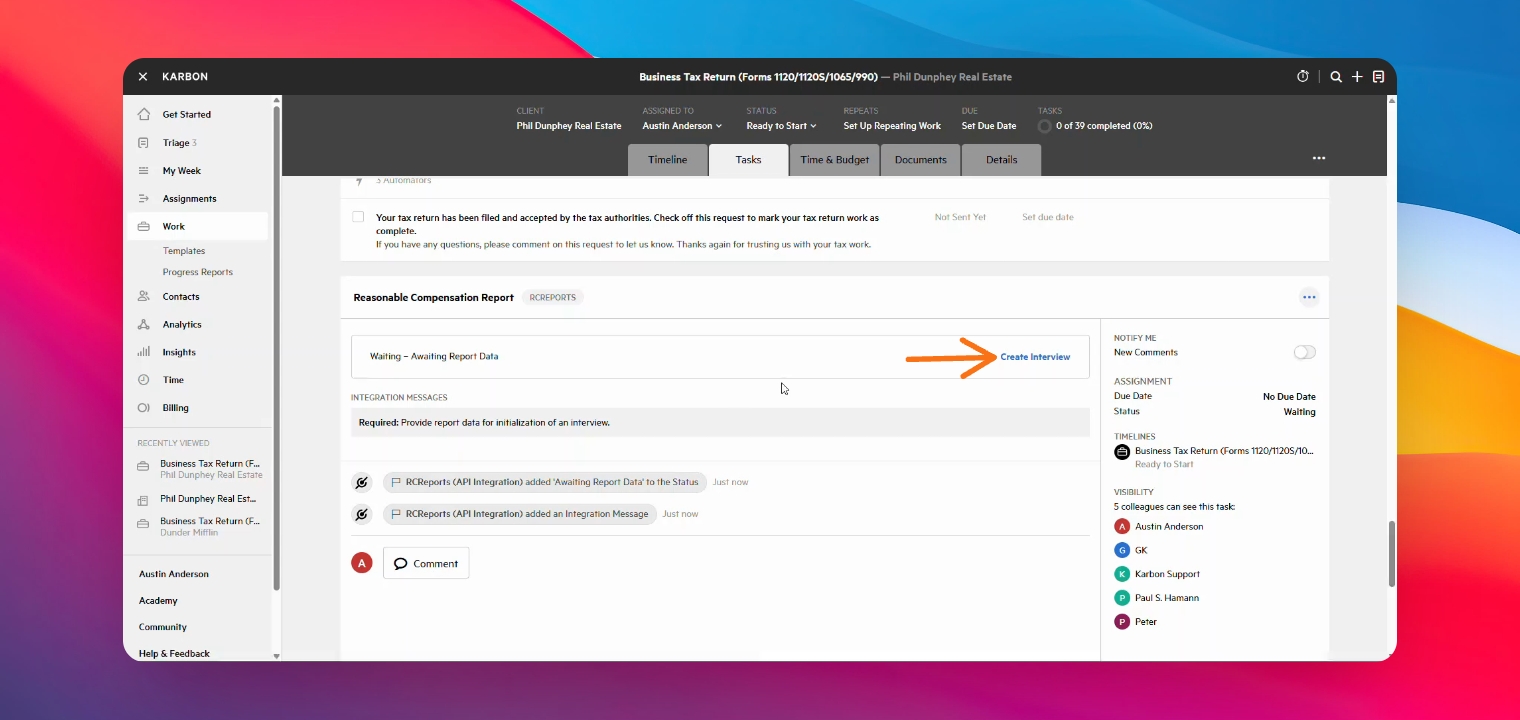1520x720 pixels.
Task: Click the Work briefcase icon
Action: coord(144,227)
